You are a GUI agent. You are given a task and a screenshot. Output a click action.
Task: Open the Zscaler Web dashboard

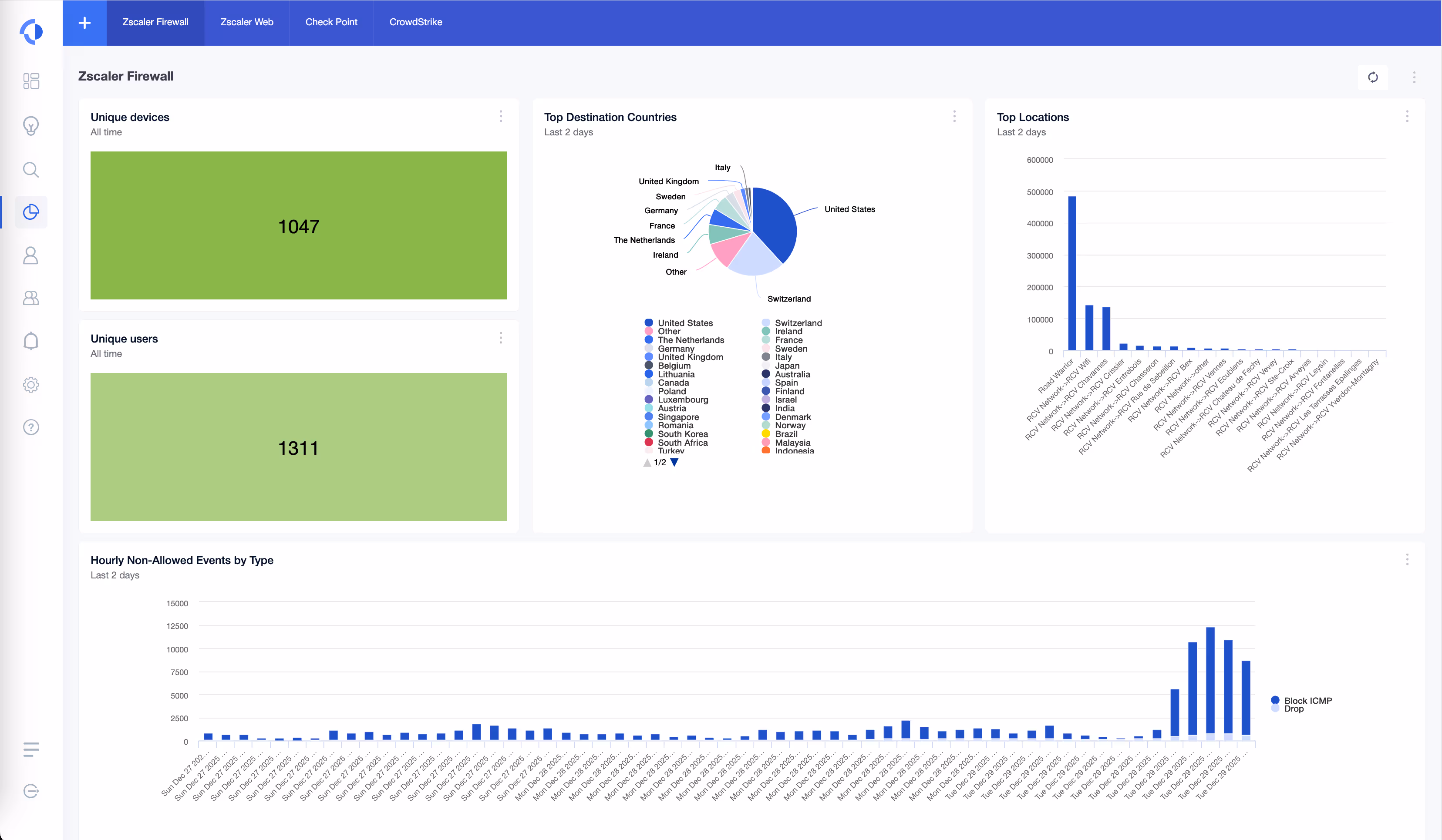[246, 22]
